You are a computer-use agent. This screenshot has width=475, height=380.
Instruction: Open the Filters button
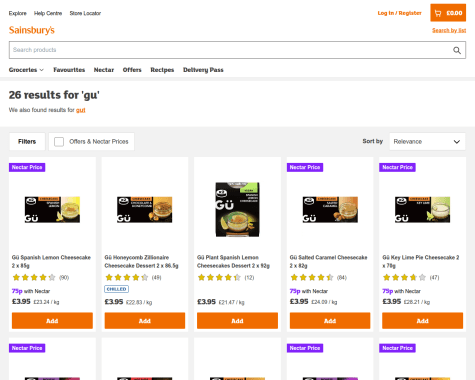pyautogui.click(x=27, y=142)
